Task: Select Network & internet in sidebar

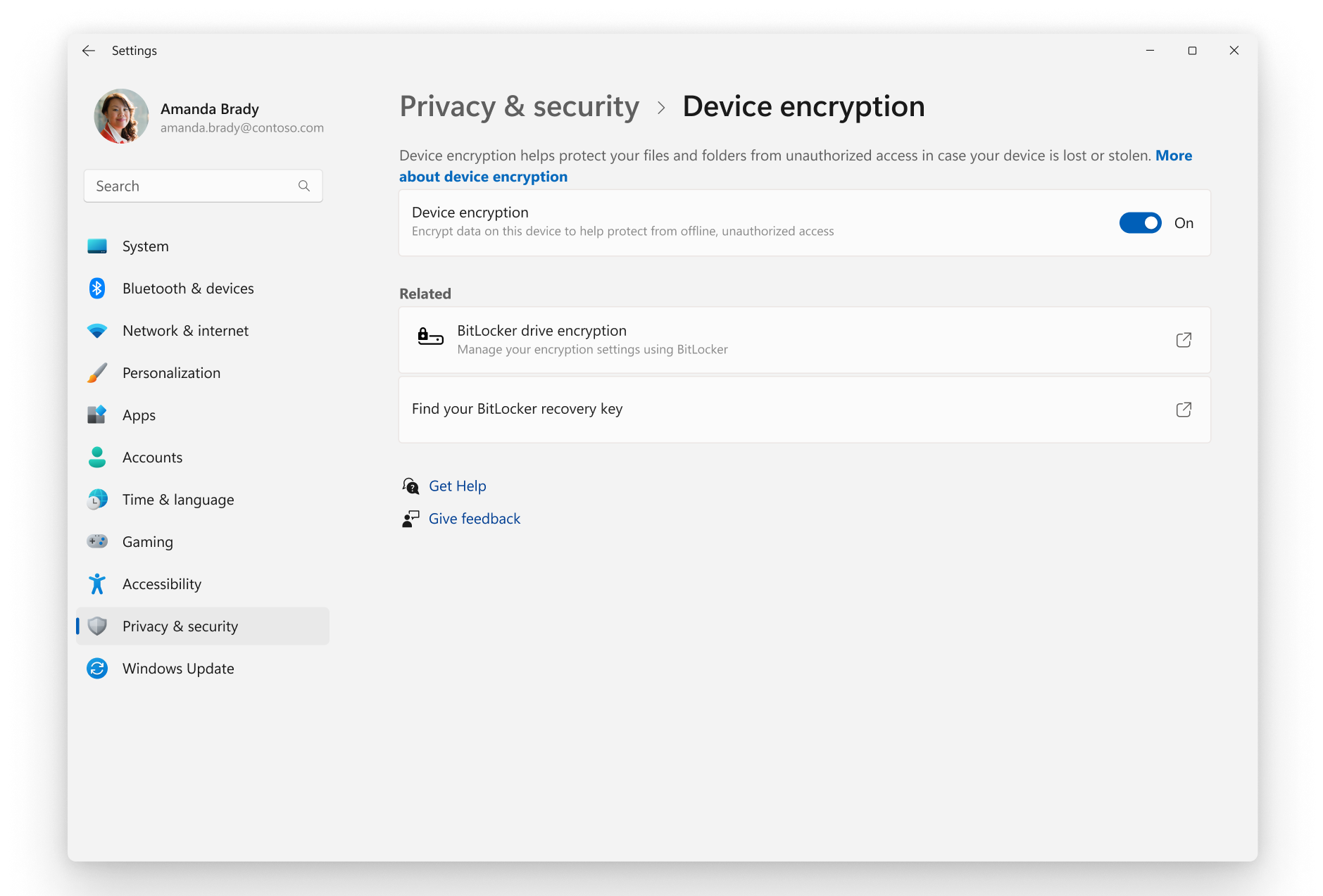Action: [203, 331]
